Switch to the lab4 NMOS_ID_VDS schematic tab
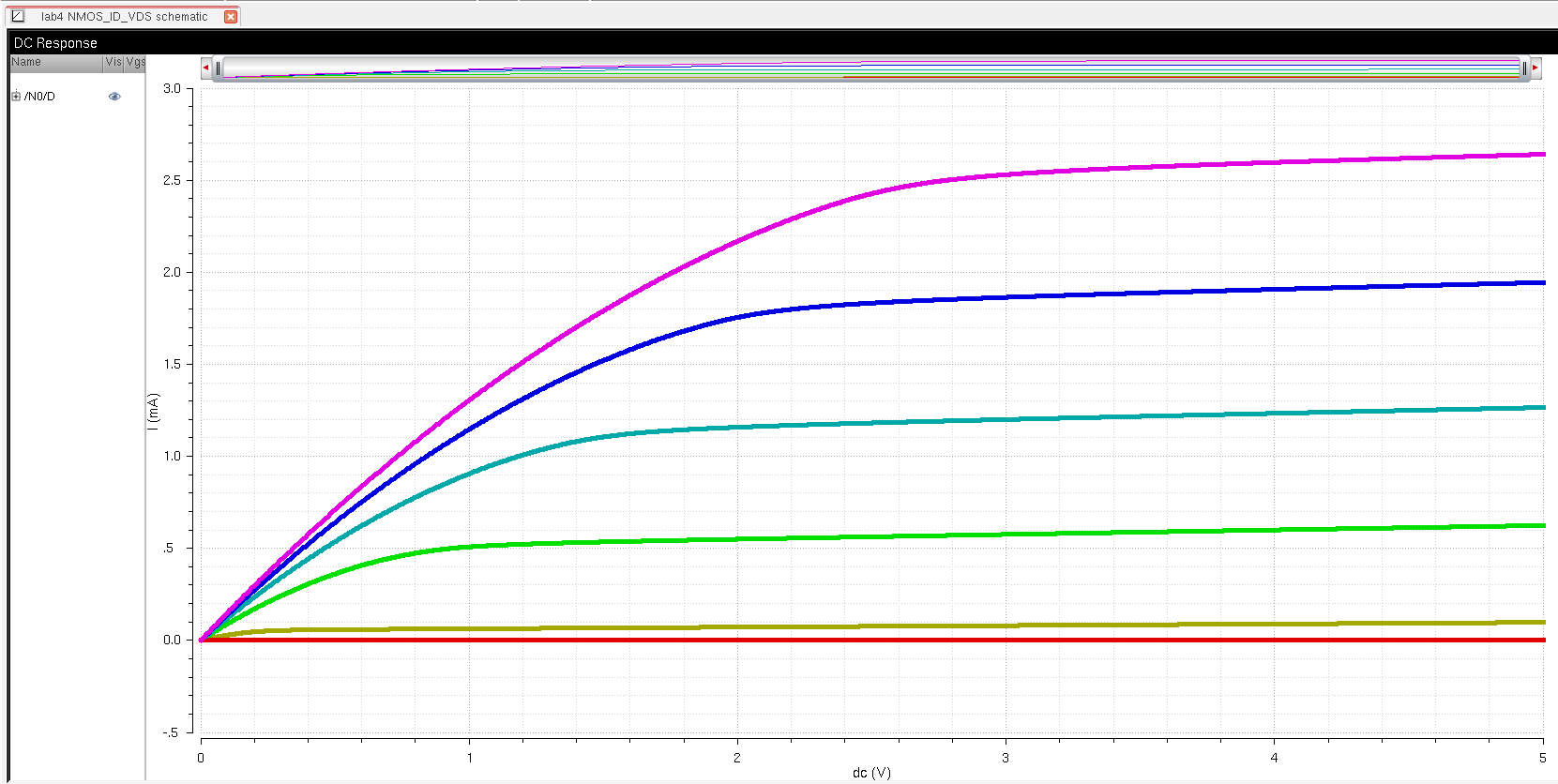Screen dimensions: 1558x784 [x=124, y=17]
